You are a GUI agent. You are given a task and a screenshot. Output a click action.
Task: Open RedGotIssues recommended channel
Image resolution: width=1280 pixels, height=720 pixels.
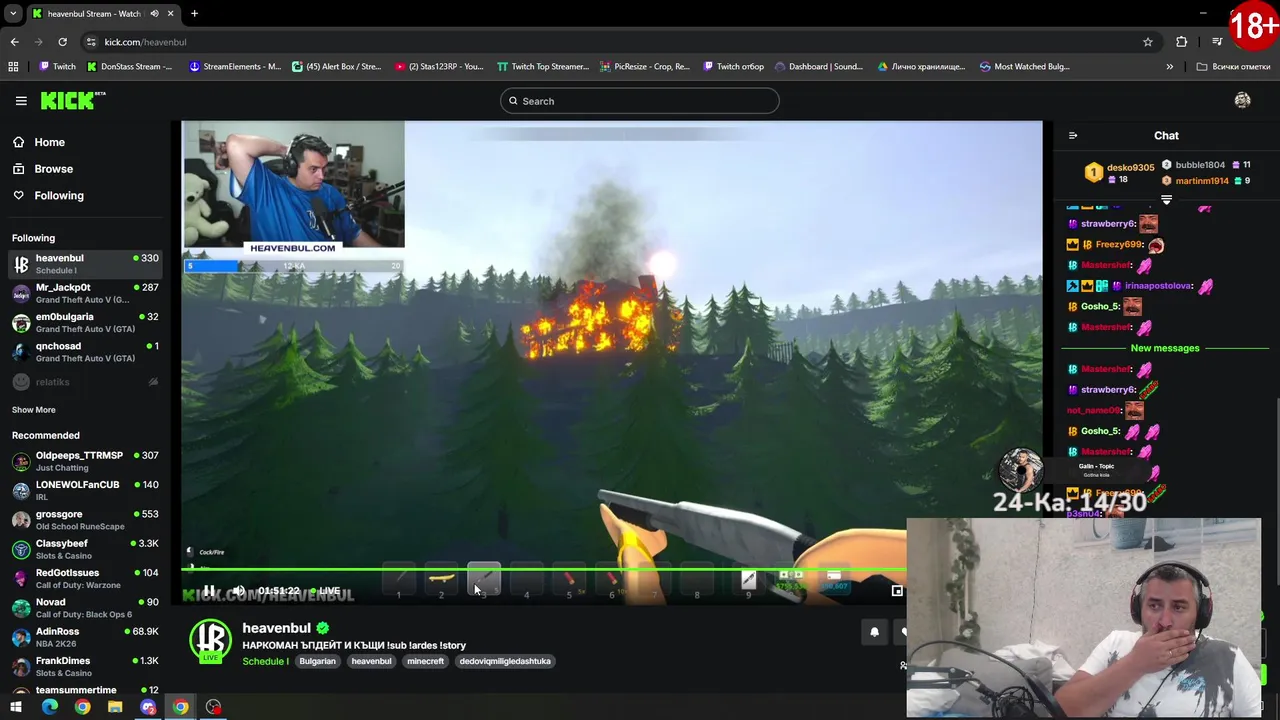(84, 578)
